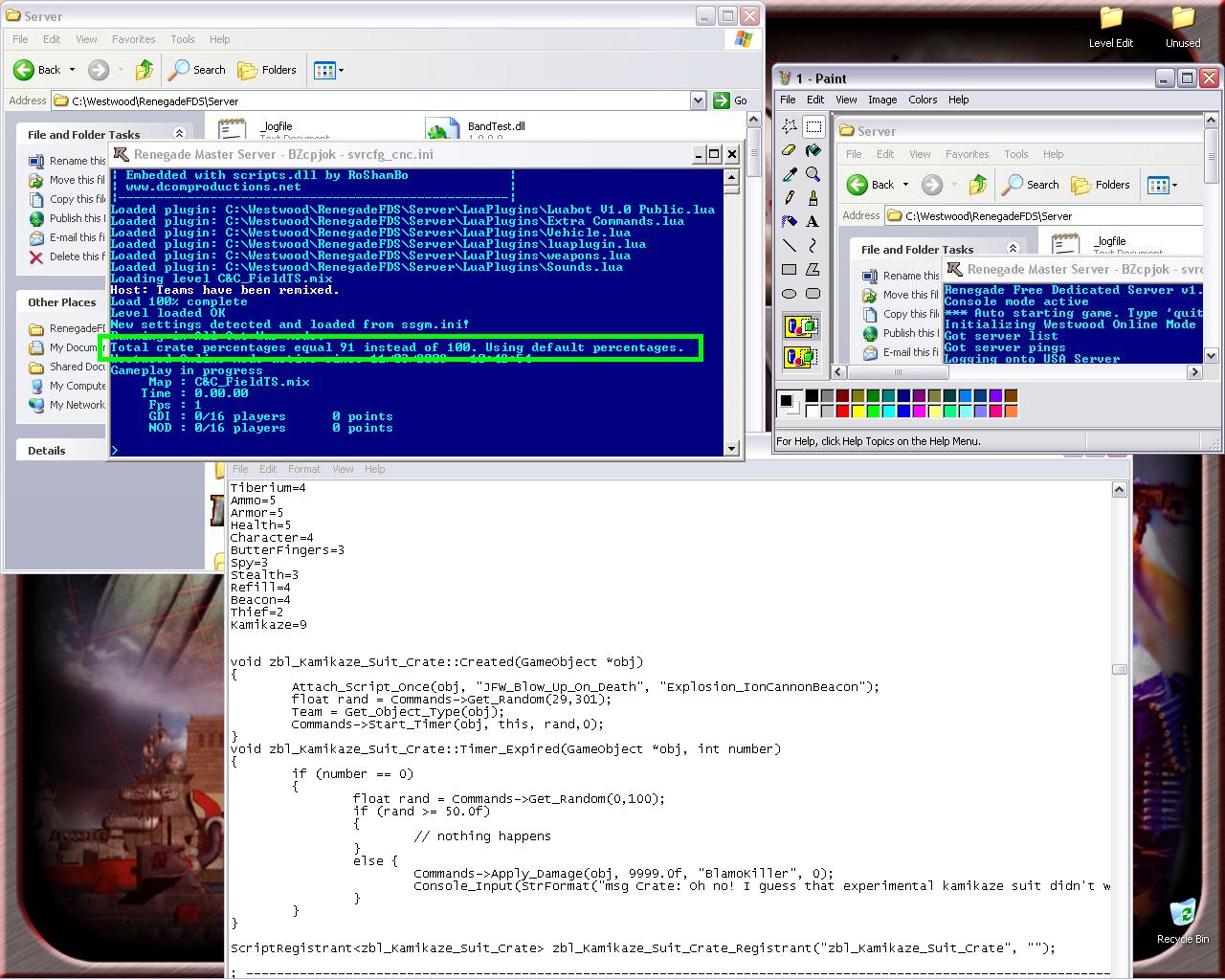Choose the Fill With Color bucket tool
This screenshot has height=980, width=1225.
pyautogui.click(x=813, y=150)
